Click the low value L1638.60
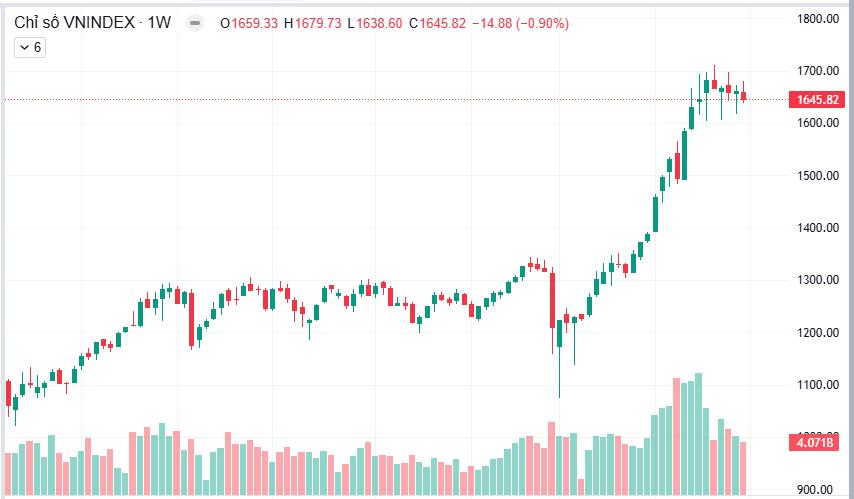The width and height of the screenshot is (854, 499). 375,23
